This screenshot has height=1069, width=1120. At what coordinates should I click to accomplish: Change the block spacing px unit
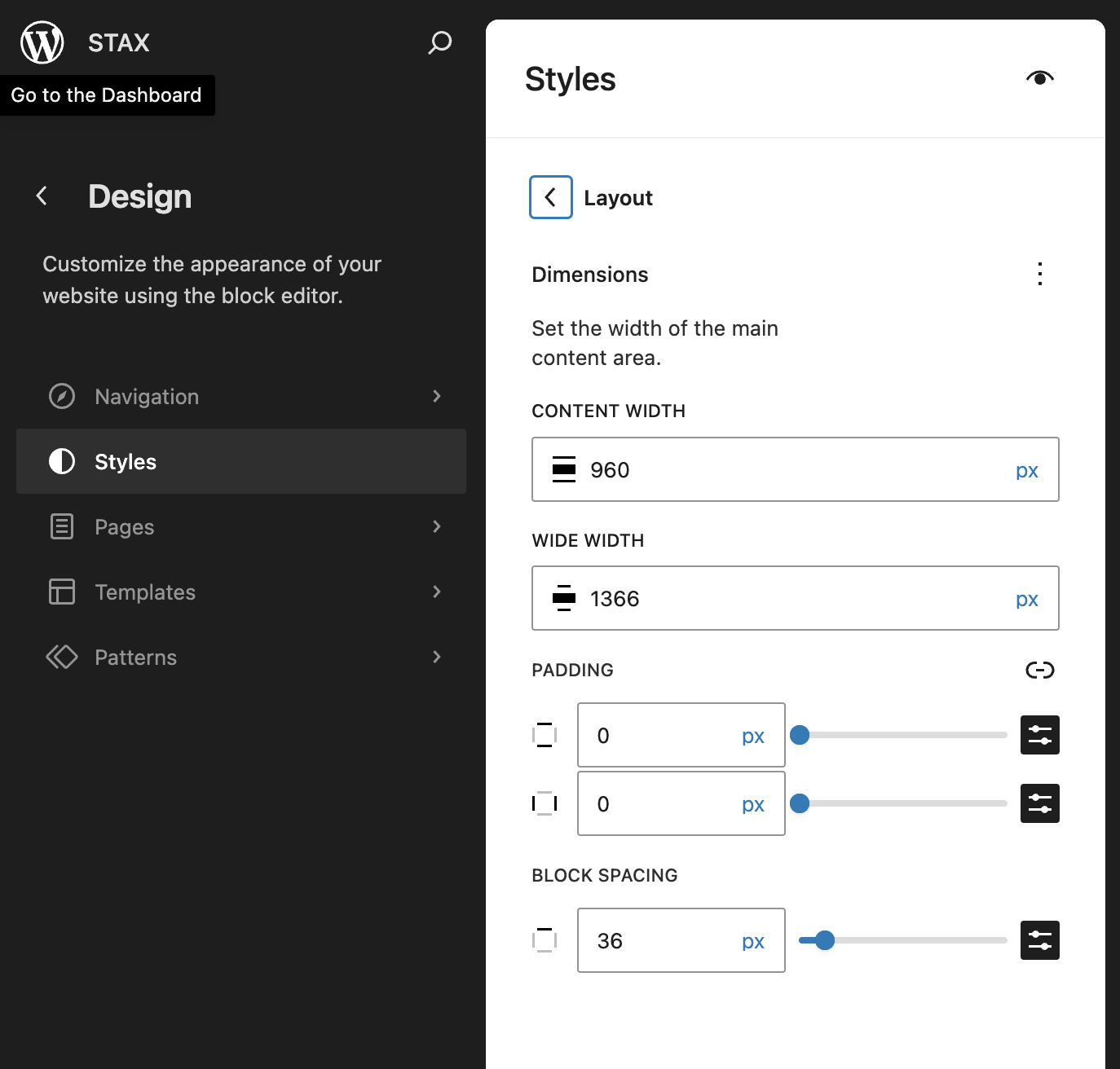click(753, 942)
